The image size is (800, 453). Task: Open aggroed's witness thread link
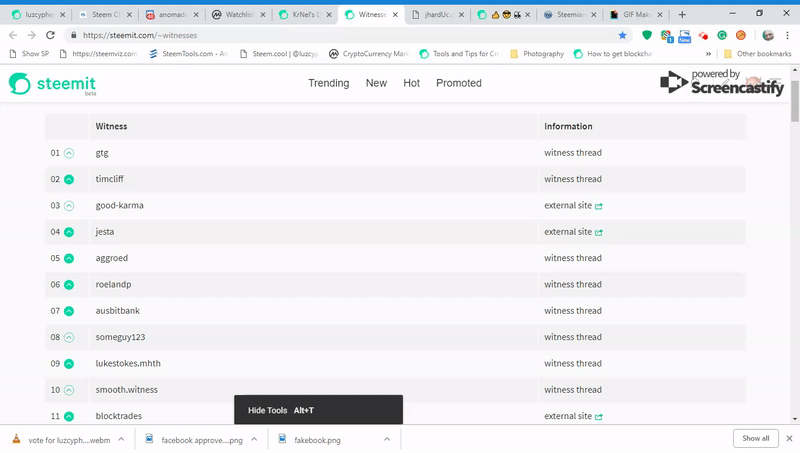coord(572,258)
